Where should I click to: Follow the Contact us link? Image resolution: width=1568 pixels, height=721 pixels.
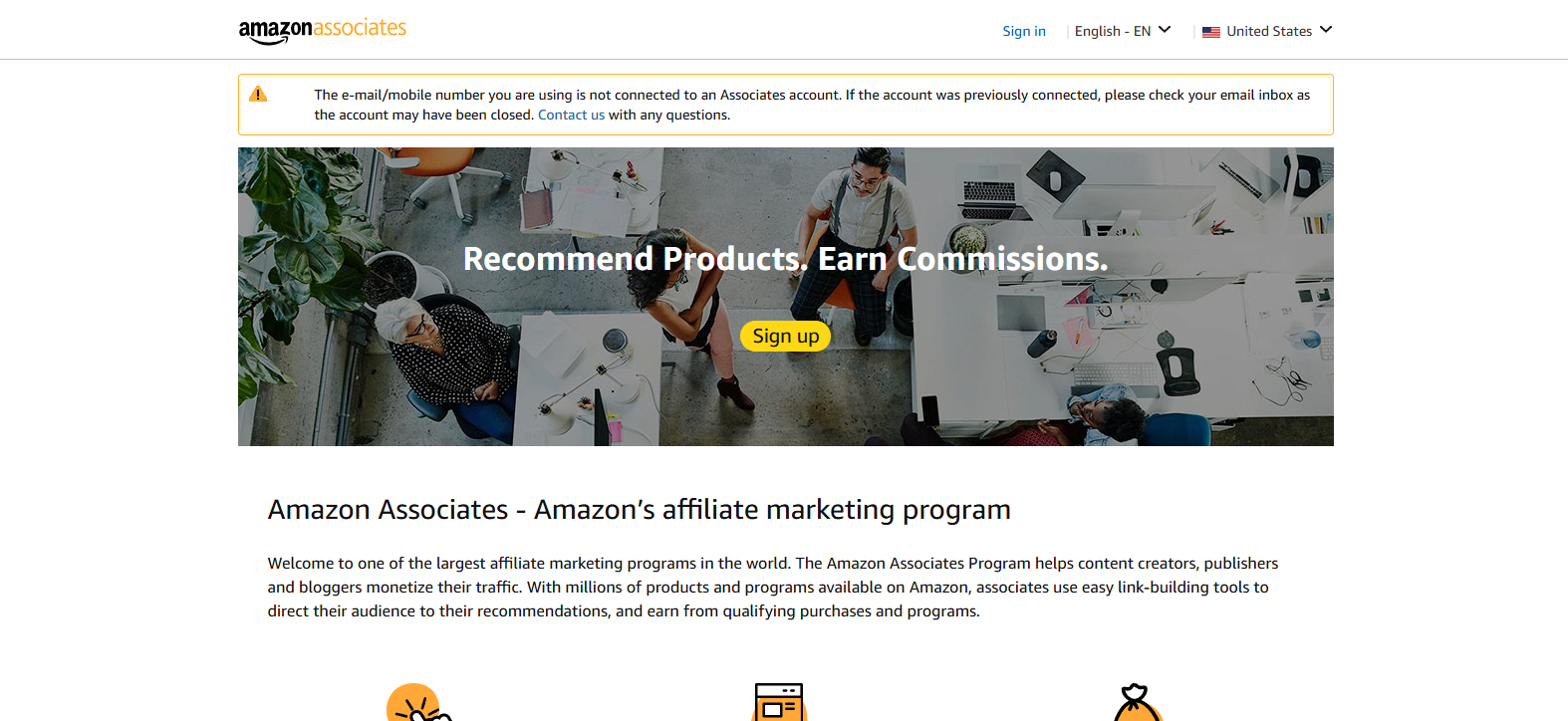click(572, 115)
